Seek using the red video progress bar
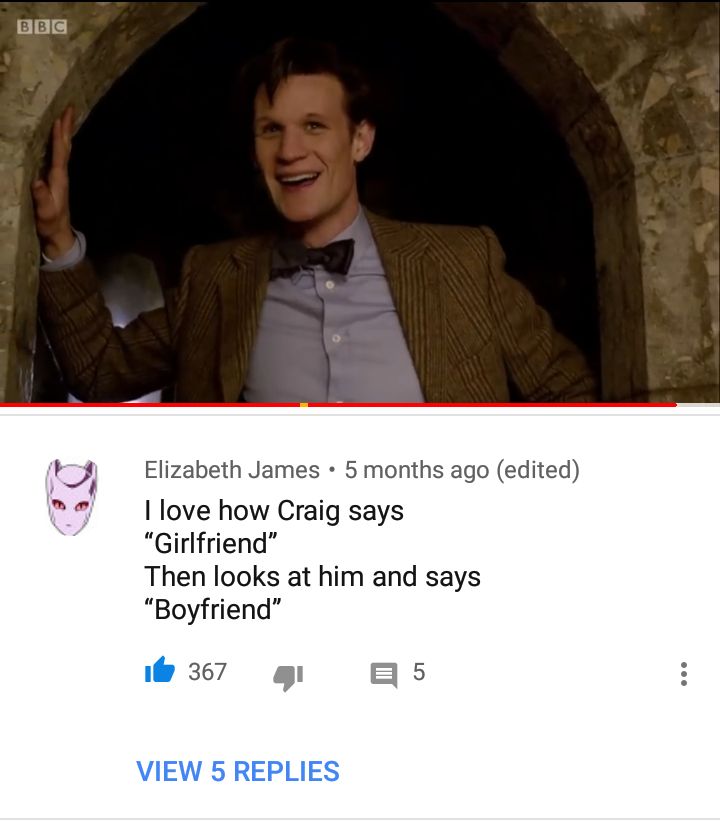The image size is (720, 821). click(338, 404)
